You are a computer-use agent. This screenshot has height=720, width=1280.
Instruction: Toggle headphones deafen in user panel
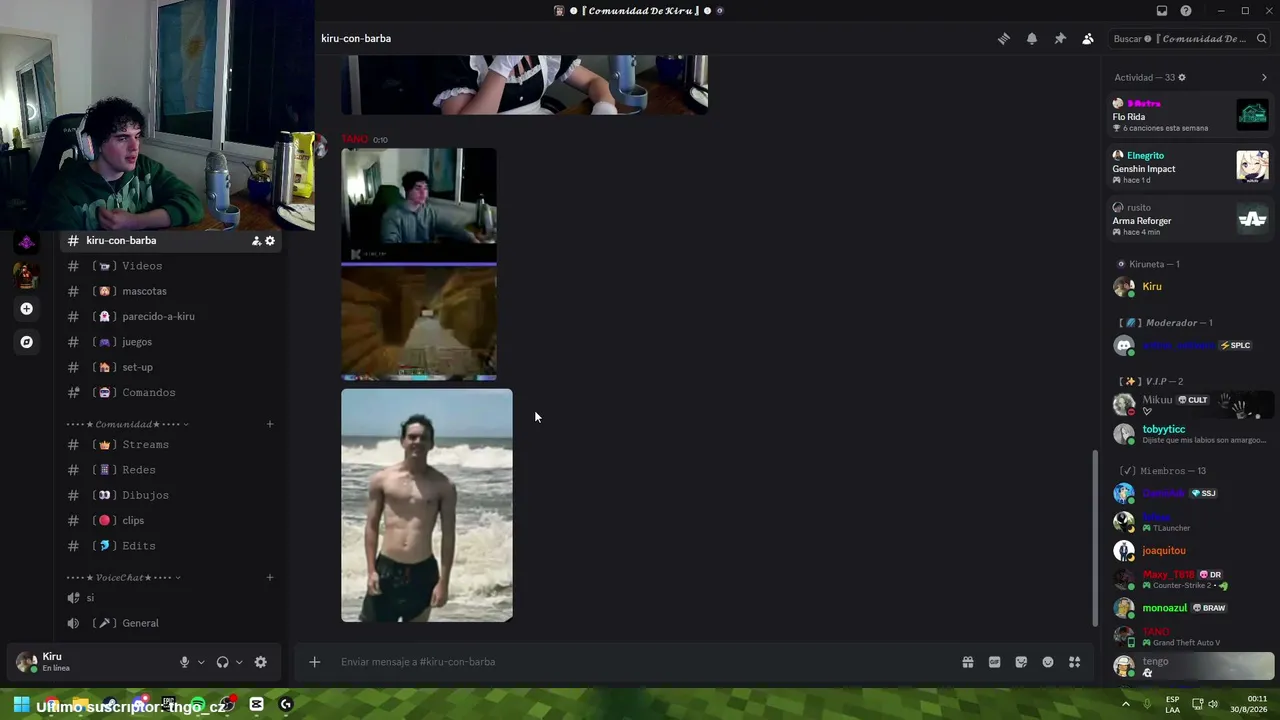pyautogui.click(x=222, y=662)
